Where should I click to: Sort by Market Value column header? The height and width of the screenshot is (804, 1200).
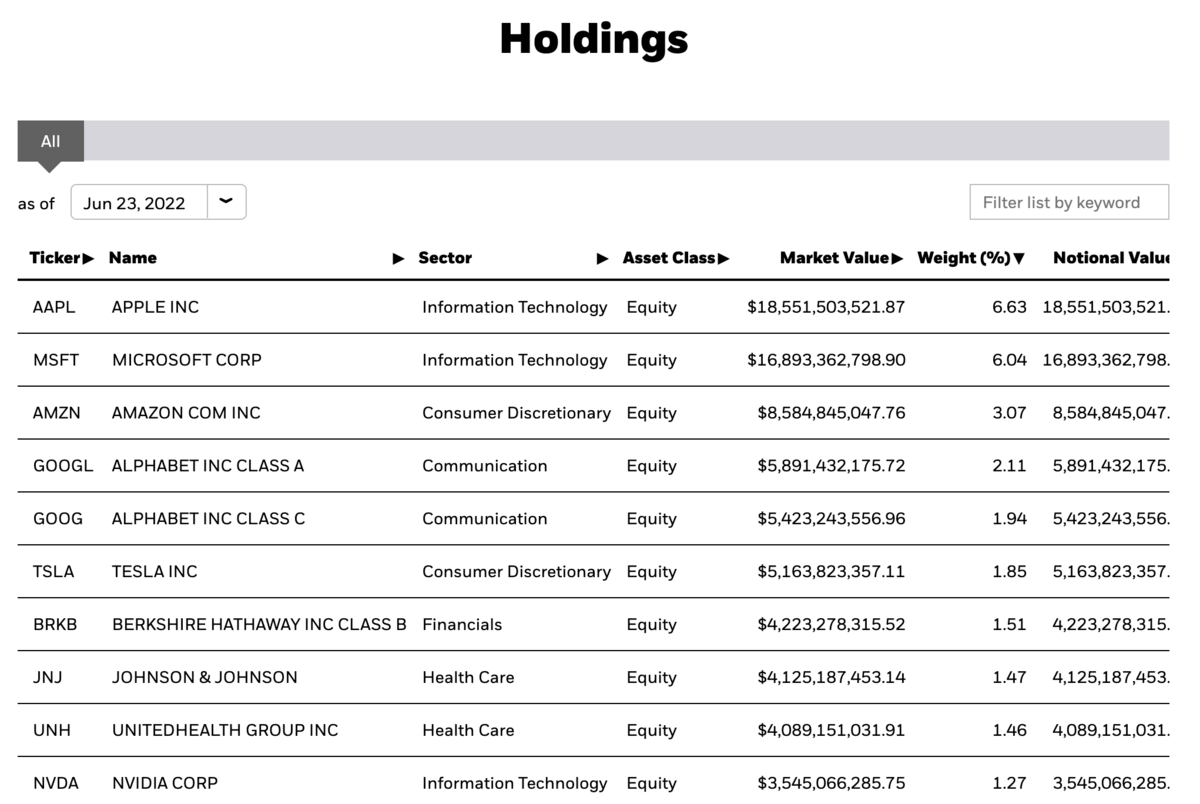841,258
